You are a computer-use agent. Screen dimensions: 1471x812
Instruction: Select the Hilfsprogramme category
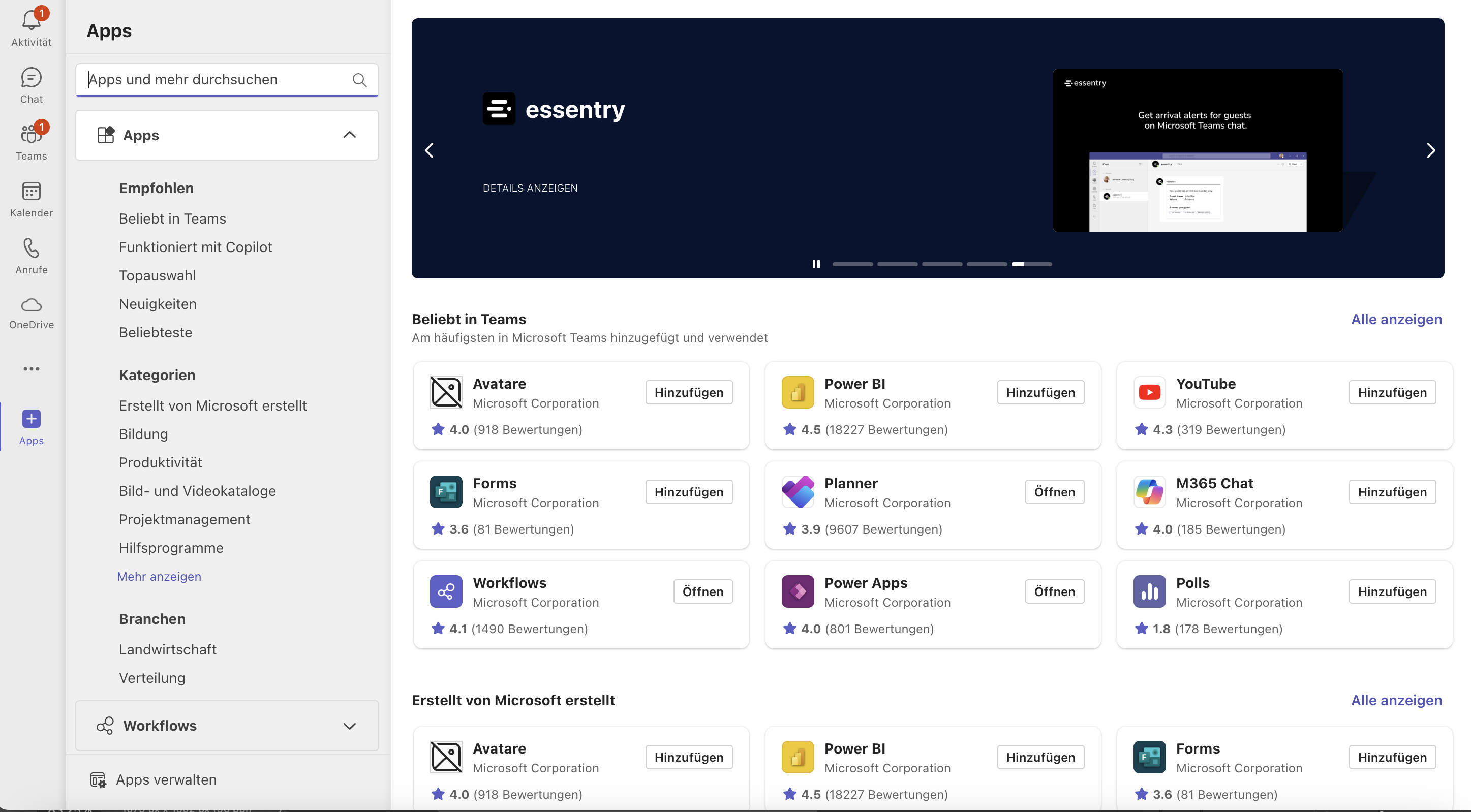pos(171,548)
